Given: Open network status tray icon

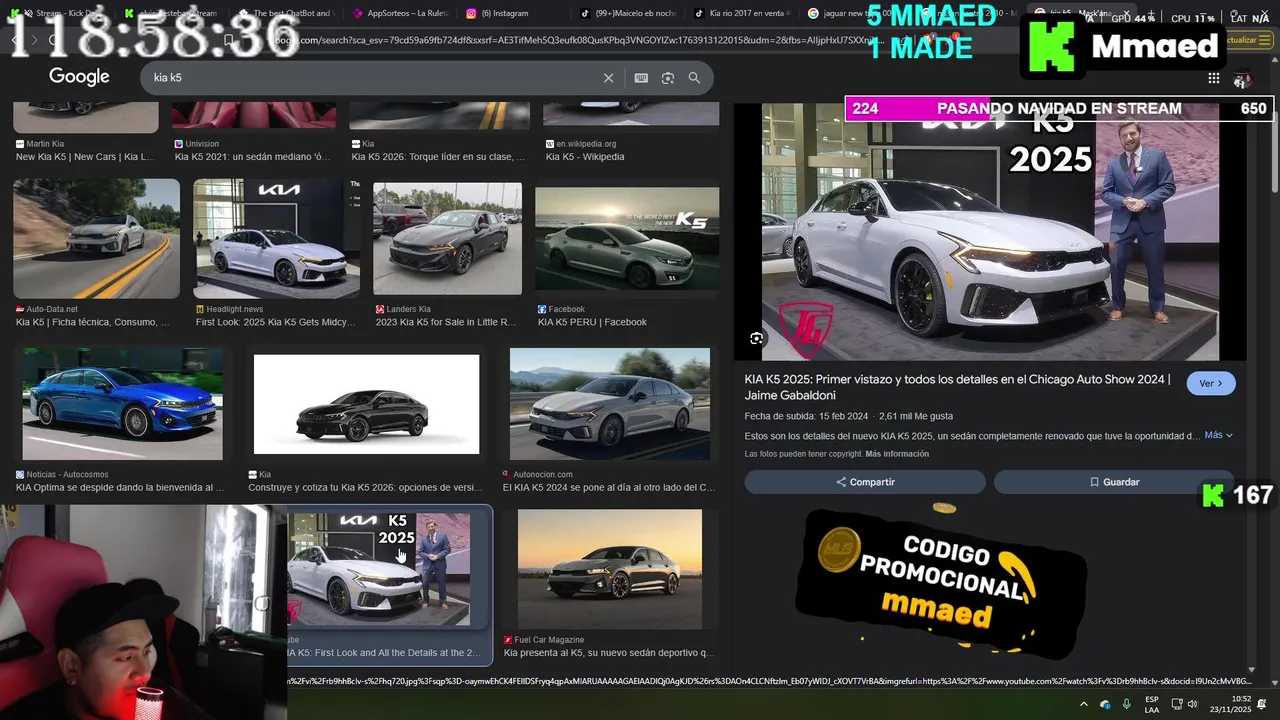Looking at the screenshot, I should click(1177, 704).
